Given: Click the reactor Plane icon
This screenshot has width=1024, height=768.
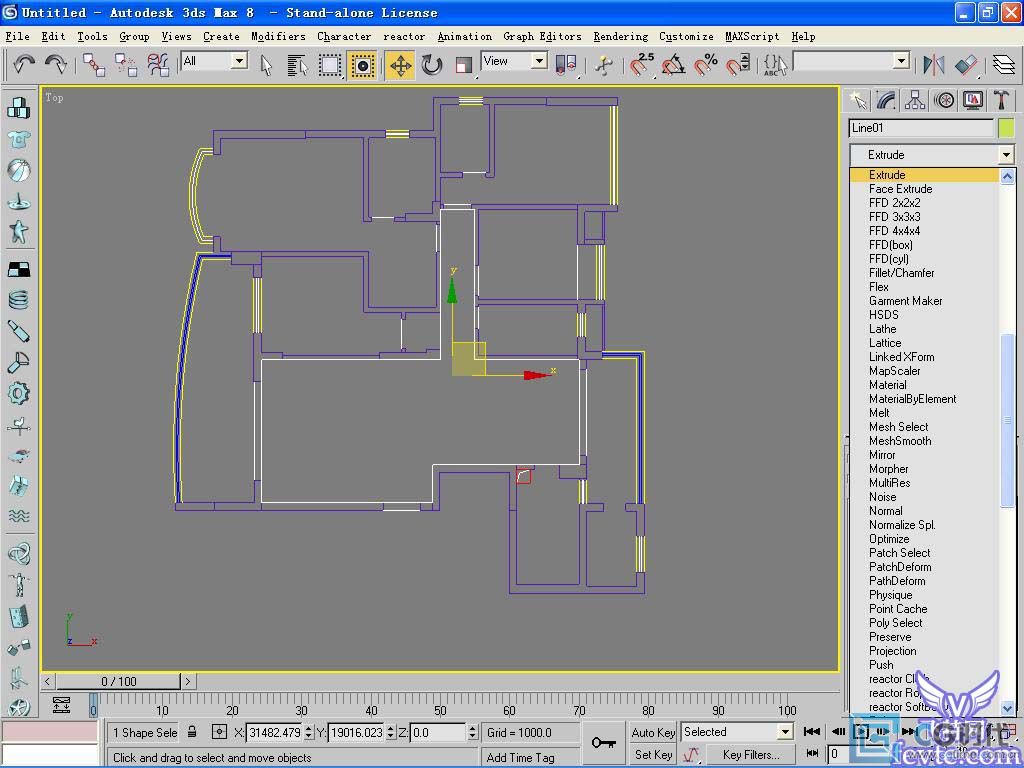Looking at the screenshot, I should 19,268.
